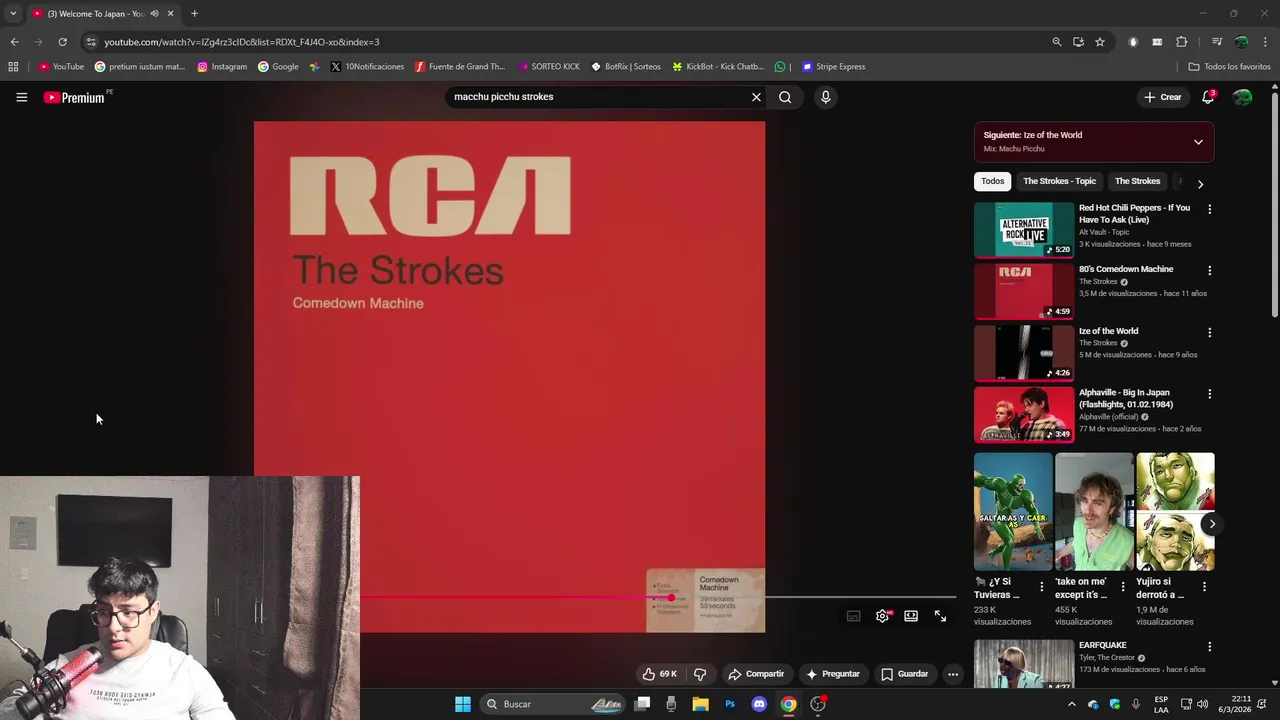Submit search with magnifier button

785,97
